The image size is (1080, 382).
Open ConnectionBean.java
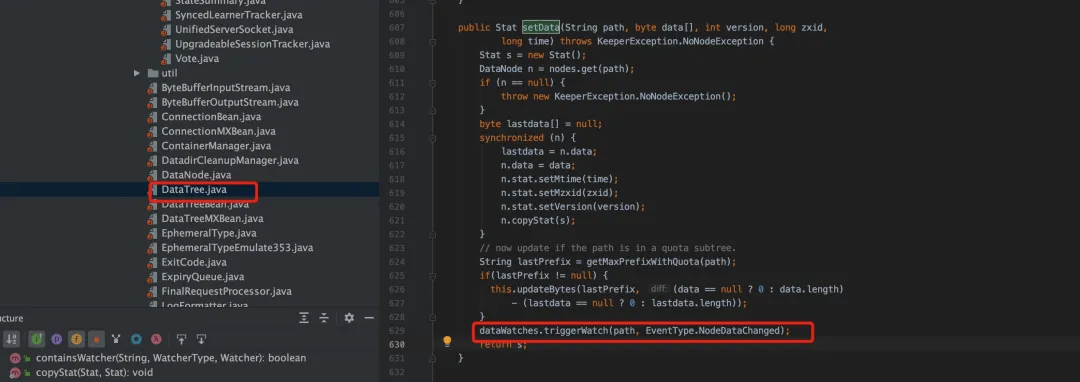pyautogui.click(x=211, y=116)
